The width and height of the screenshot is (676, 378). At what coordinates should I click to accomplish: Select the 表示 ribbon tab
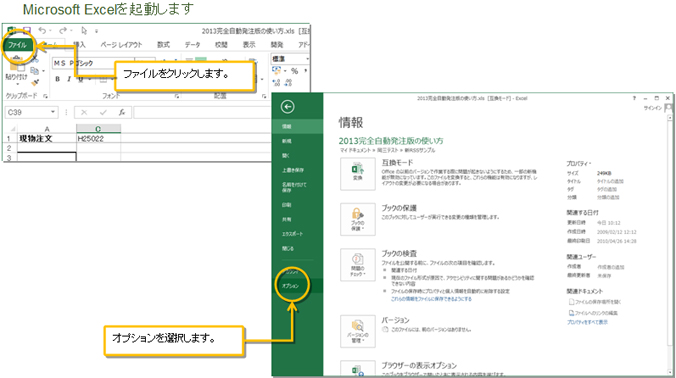pyautogui.click(x=249, y=45)
